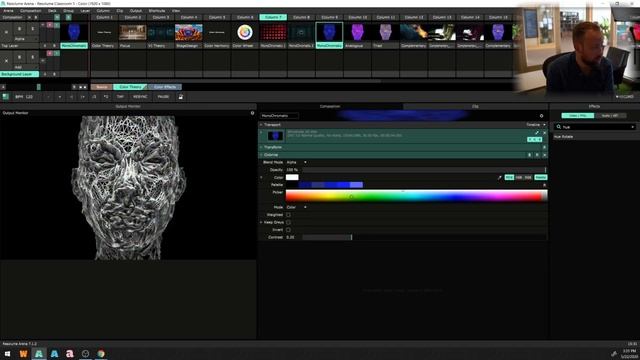Viewport: 640px width, 360px height.
Task: Click on the hue Picker gradient bar
Action: [x=416, y=196]
